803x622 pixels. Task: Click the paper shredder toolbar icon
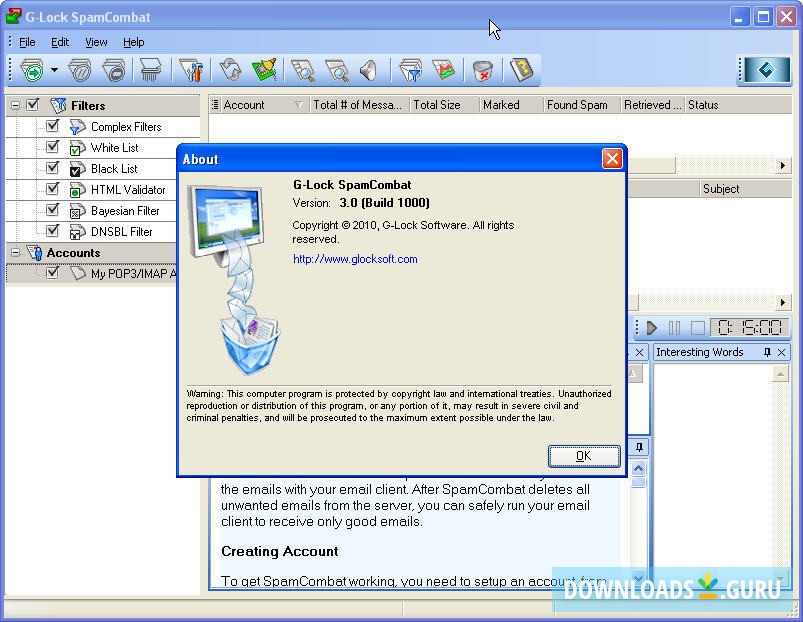pos(151,70)
